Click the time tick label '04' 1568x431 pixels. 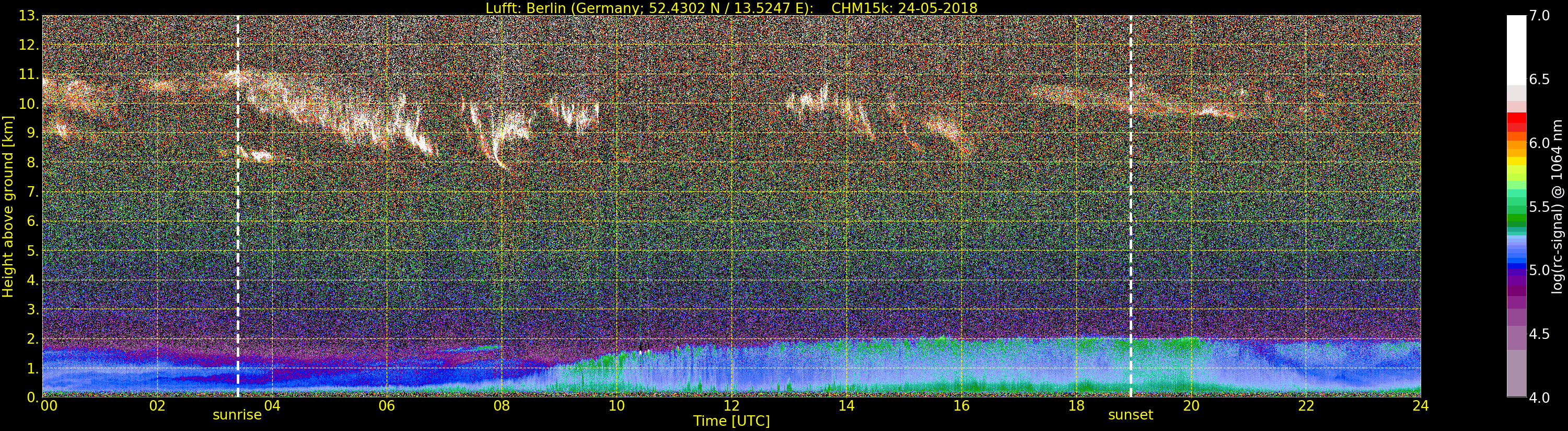click(x=272, y=406)
